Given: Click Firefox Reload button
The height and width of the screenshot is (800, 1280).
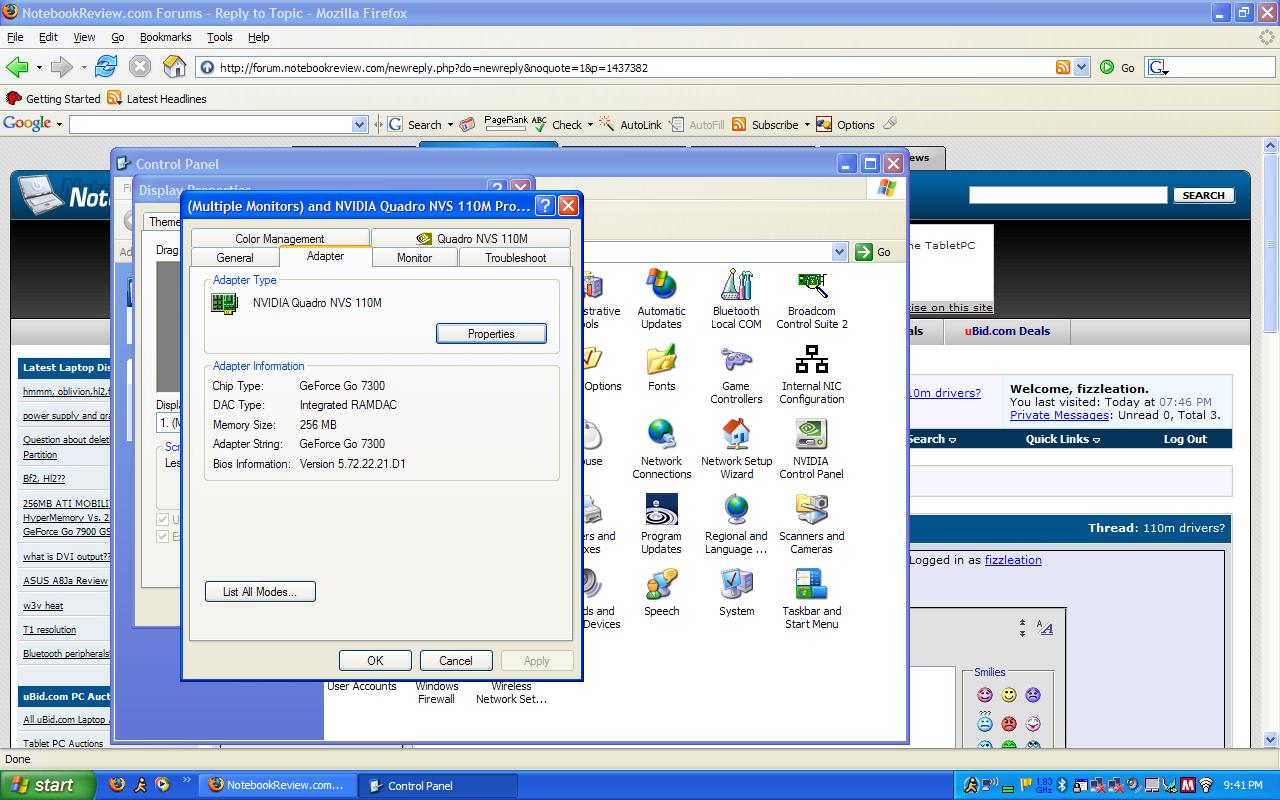Looking at the screenshot, I should pyautogui.click(x=106, y=67).
